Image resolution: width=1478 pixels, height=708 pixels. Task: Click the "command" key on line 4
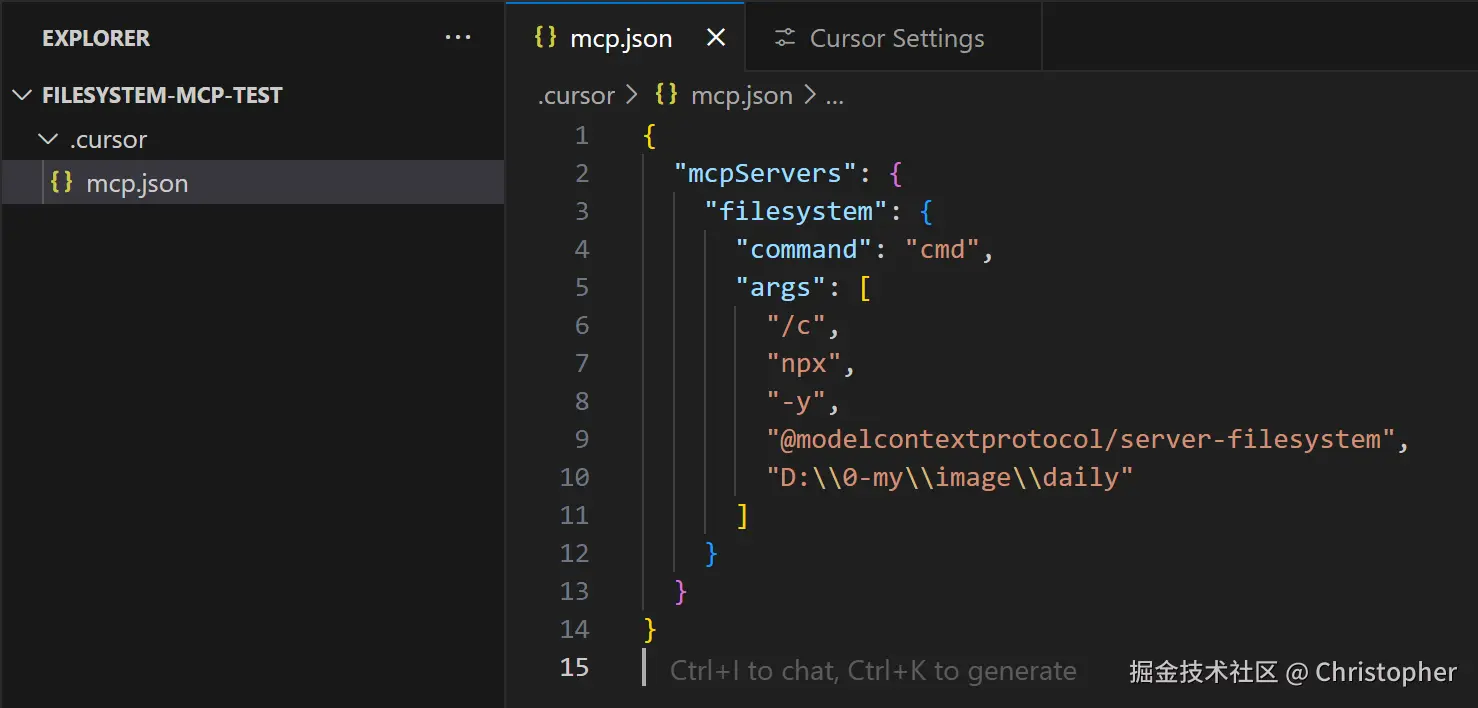(804, 249)
